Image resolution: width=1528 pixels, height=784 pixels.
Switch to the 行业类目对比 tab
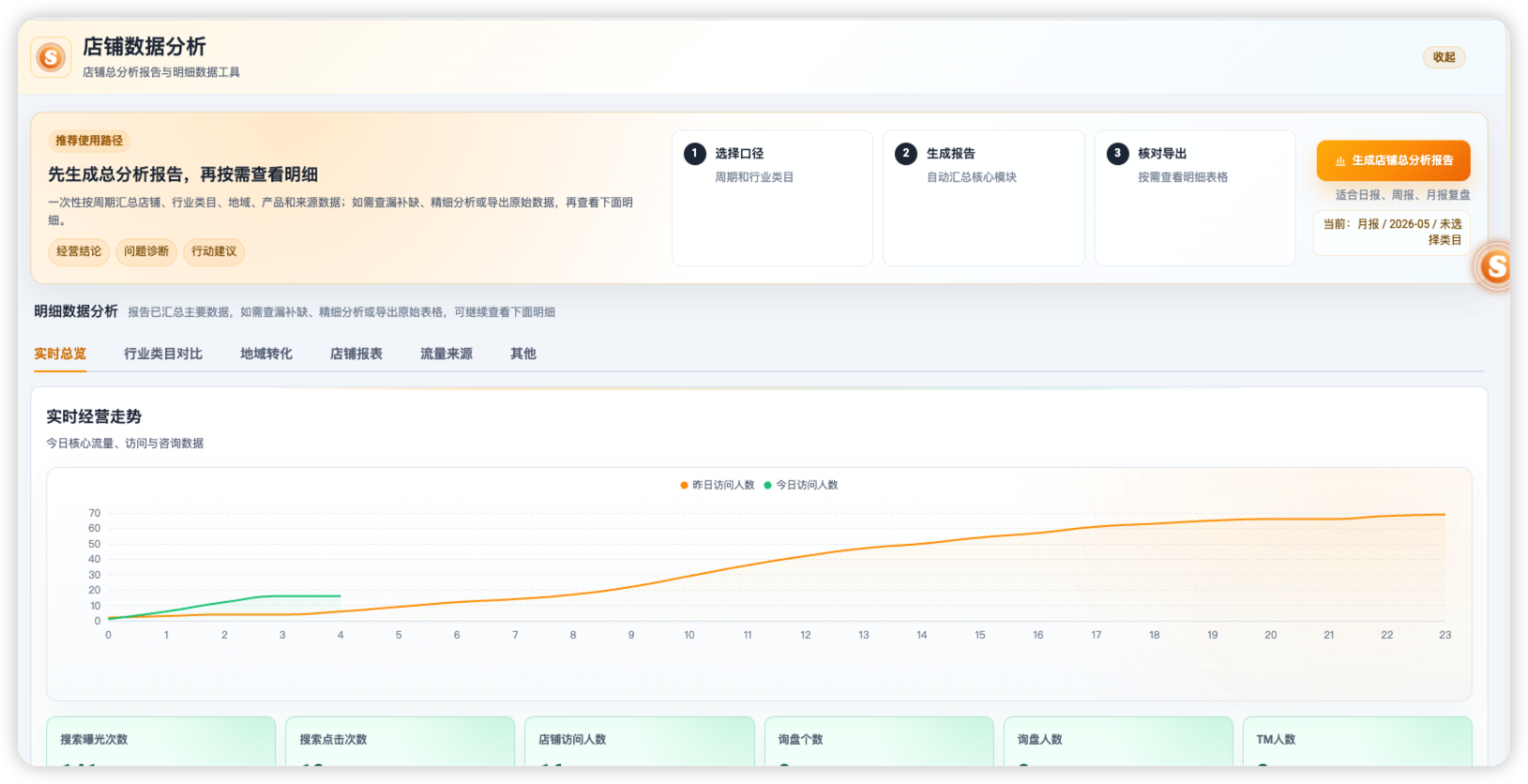click(163, 354)
